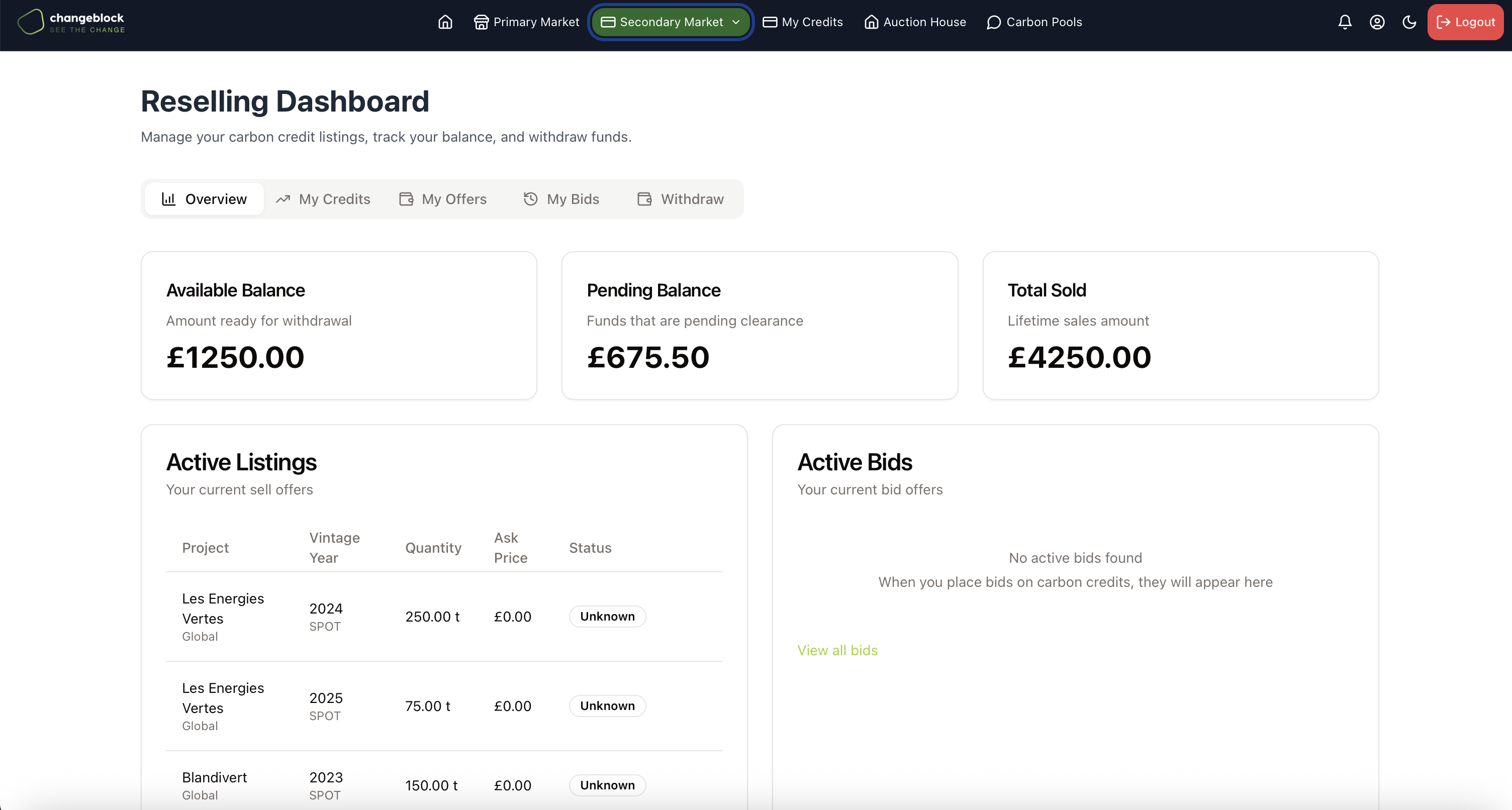Click the trending arrow icon beside My Credits tab
Viewport: 1512px width, 810px height.
283,199
